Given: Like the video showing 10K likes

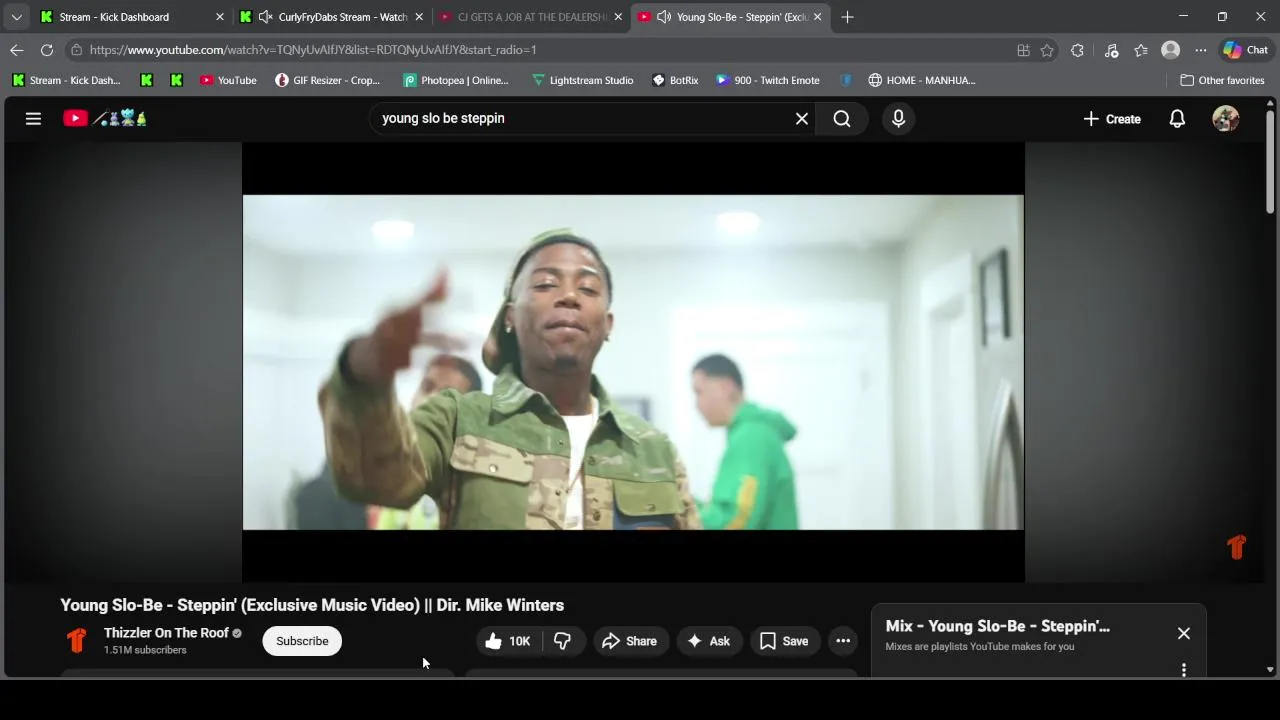Looking at the screenshot, I should pyautogui.click(x=508, y=641).
